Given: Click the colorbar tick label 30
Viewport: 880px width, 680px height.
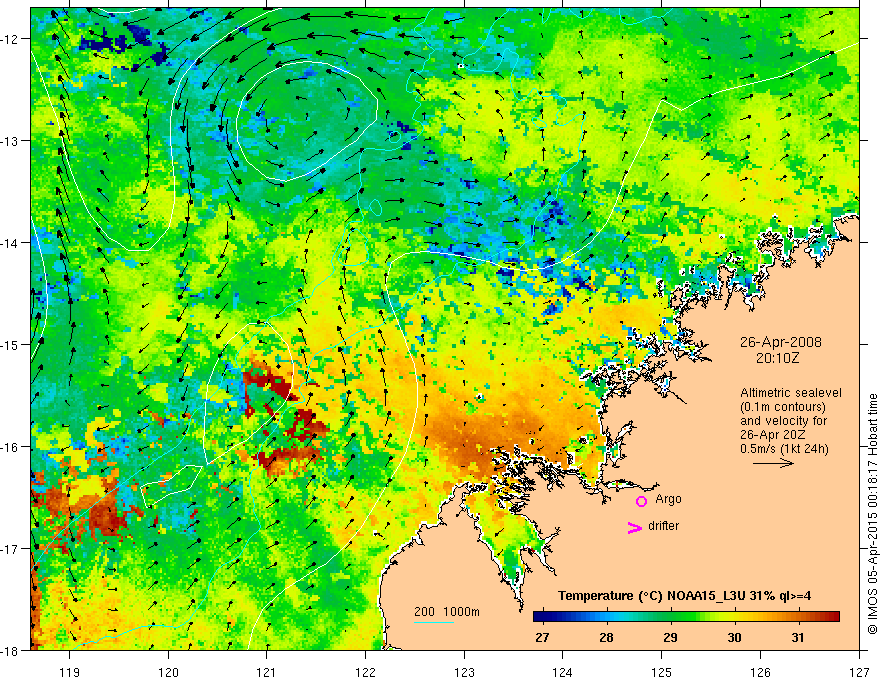Looking at the screenshot, I should coord(734,637).
